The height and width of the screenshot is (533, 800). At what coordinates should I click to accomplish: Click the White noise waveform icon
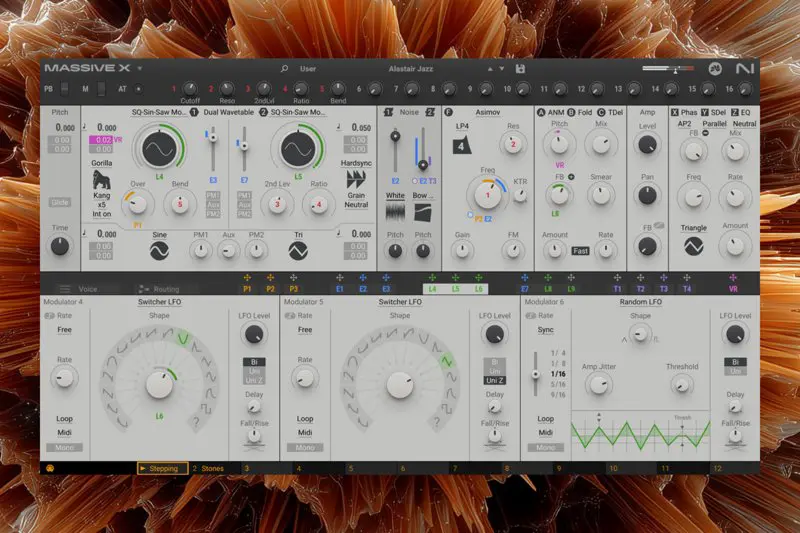(x=395, y=212)
